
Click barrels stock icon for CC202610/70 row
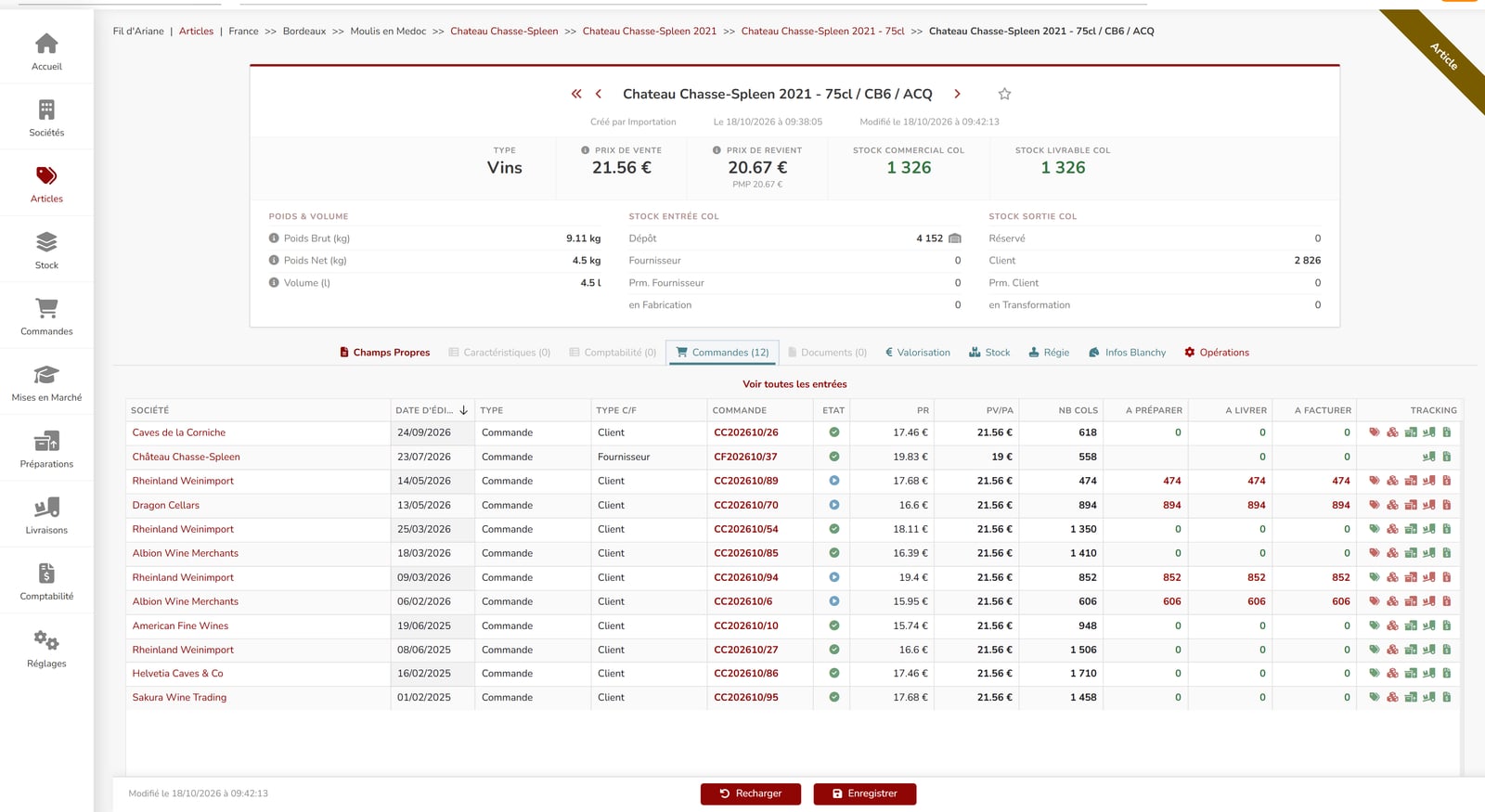(1392, 505)
